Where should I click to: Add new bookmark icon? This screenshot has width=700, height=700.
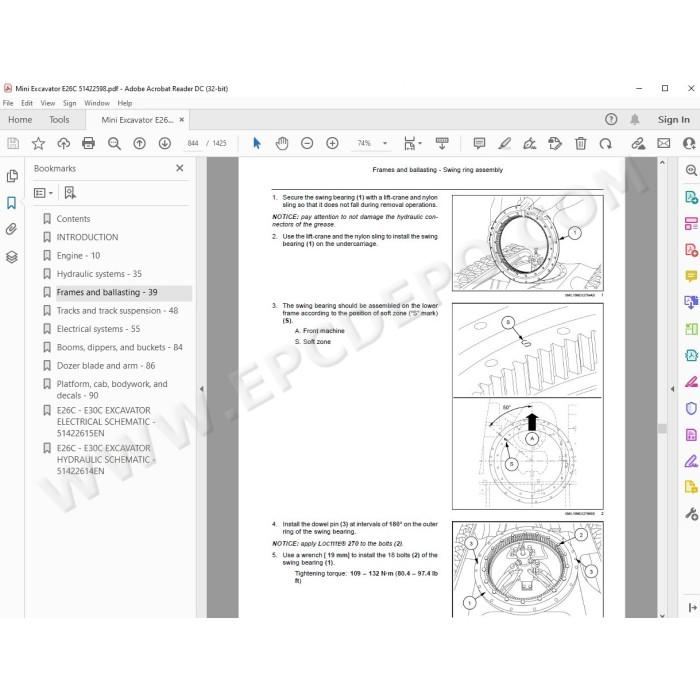pos(70,193)
